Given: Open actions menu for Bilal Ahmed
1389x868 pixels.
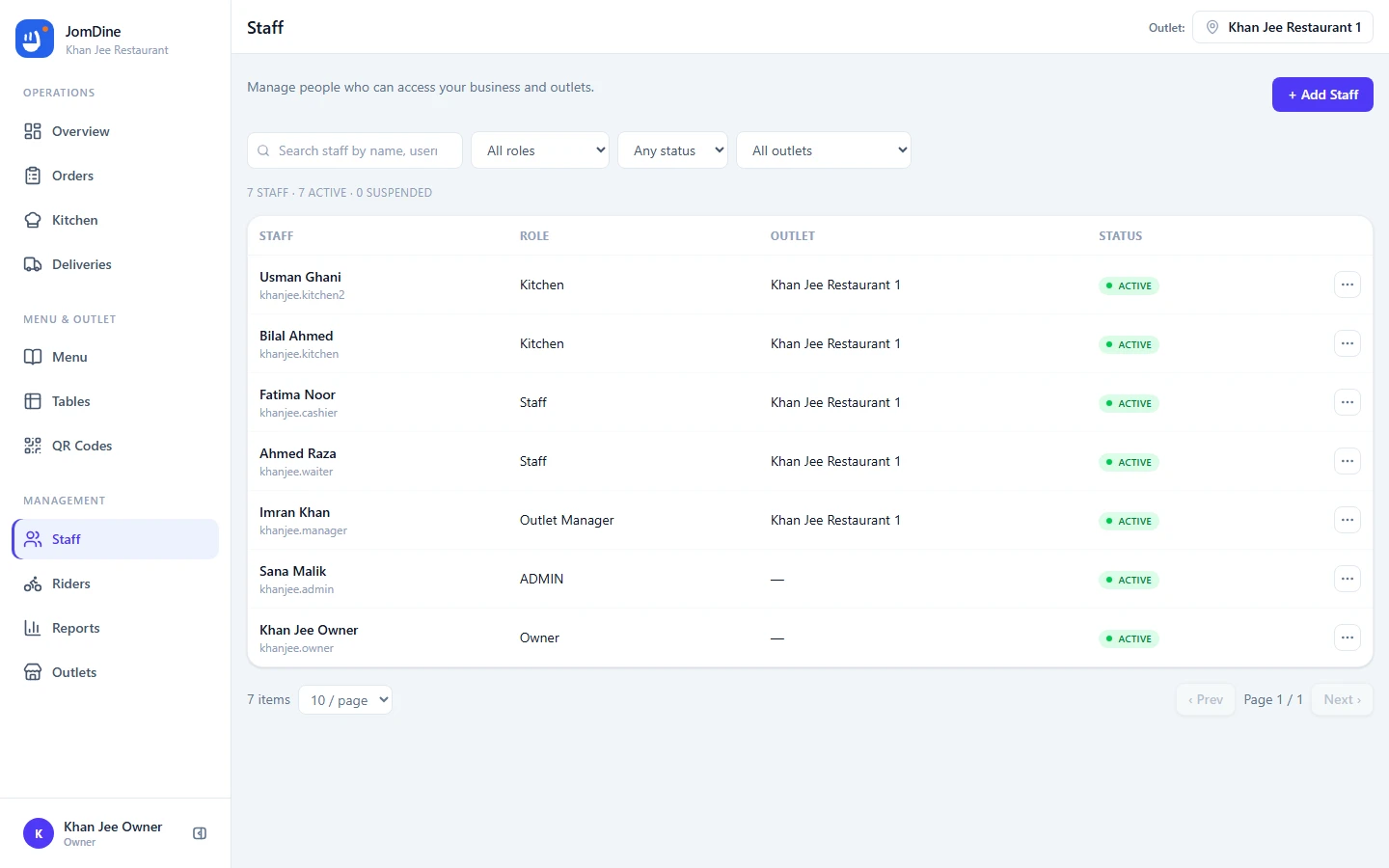Looking at the screenshot, I should [x=1348, y=343].
